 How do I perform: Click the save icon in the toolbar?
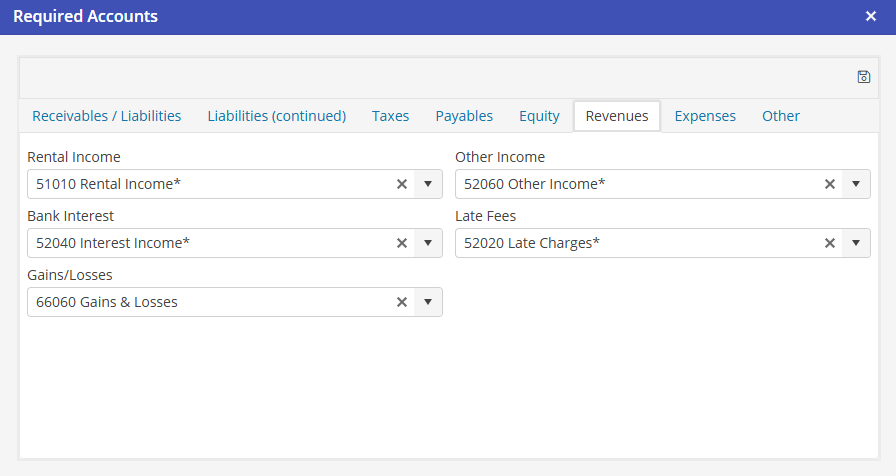(x=864, y=77)
